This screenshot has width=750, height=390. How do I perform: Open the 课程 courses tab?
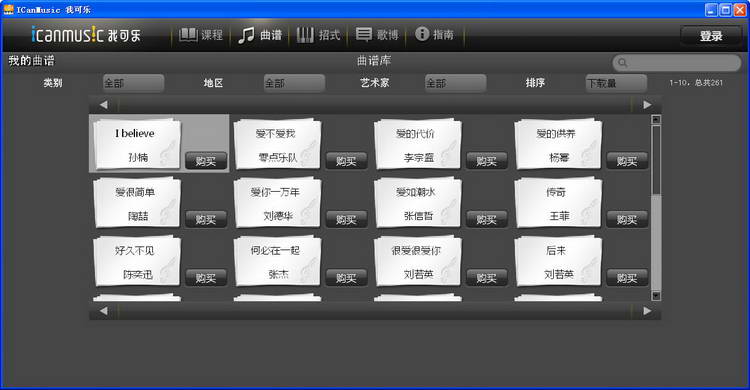click(201, 35)
